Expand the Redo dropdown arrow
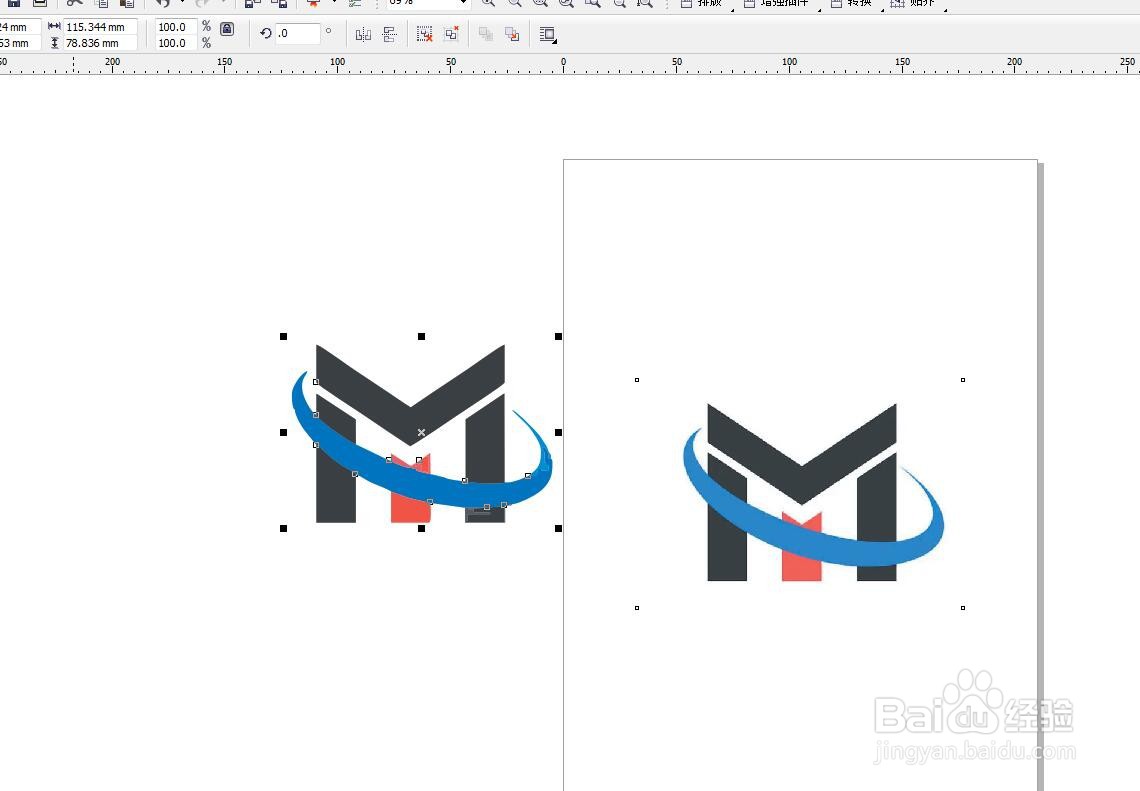Image resolution: width=1140 pixels, height=791 pixels. point(224,4)
